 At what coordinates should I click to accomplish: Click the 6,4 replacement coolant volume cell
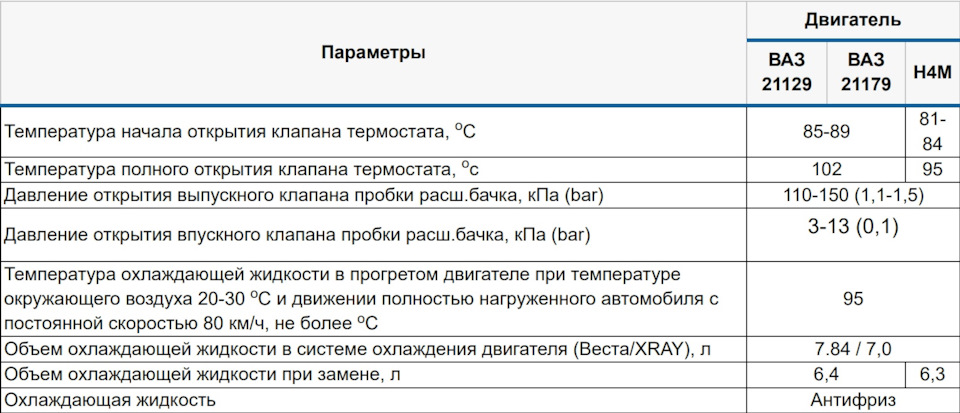(826, 375)
